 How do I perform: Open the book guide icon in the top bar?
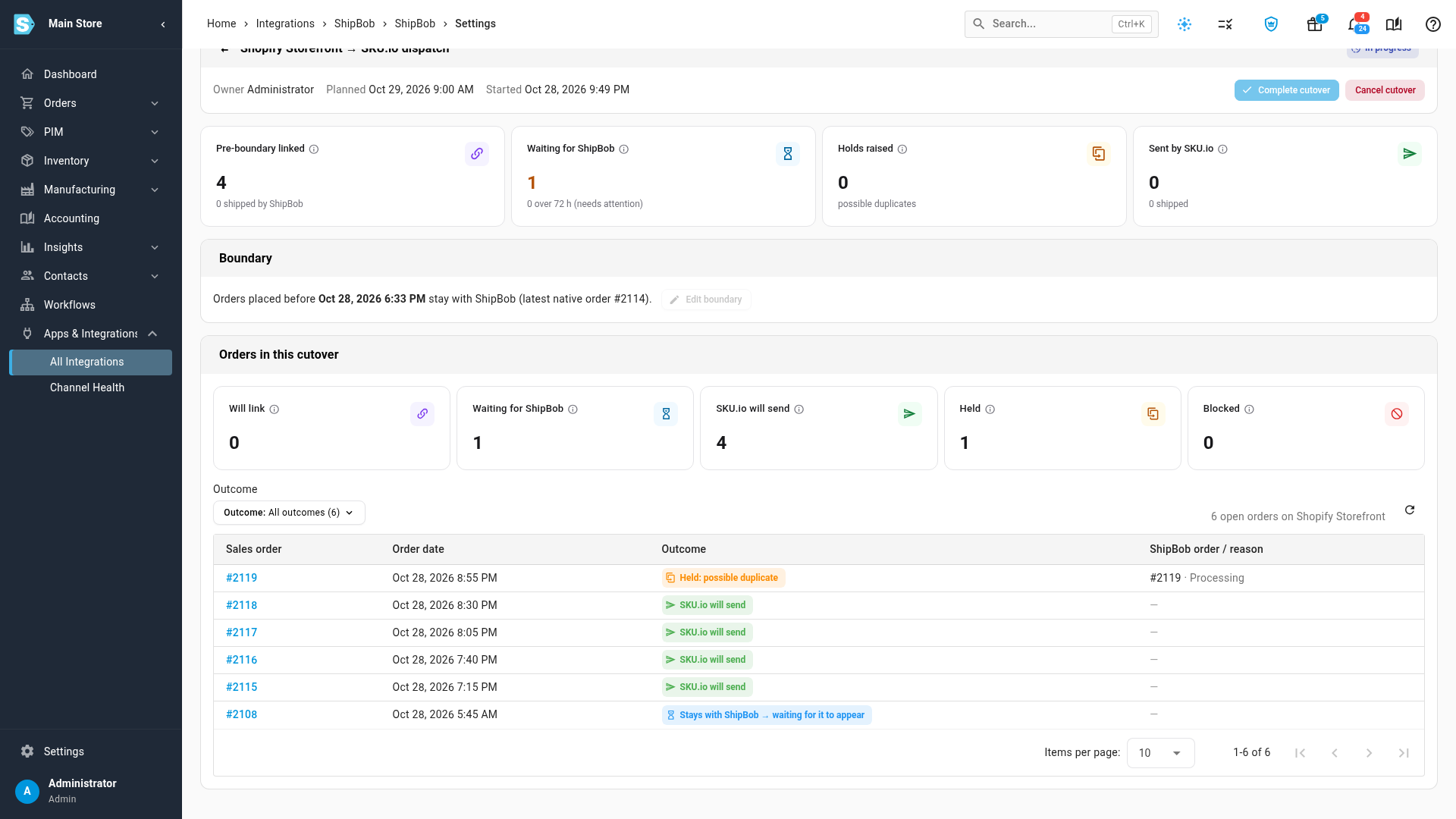[1394, 24]
